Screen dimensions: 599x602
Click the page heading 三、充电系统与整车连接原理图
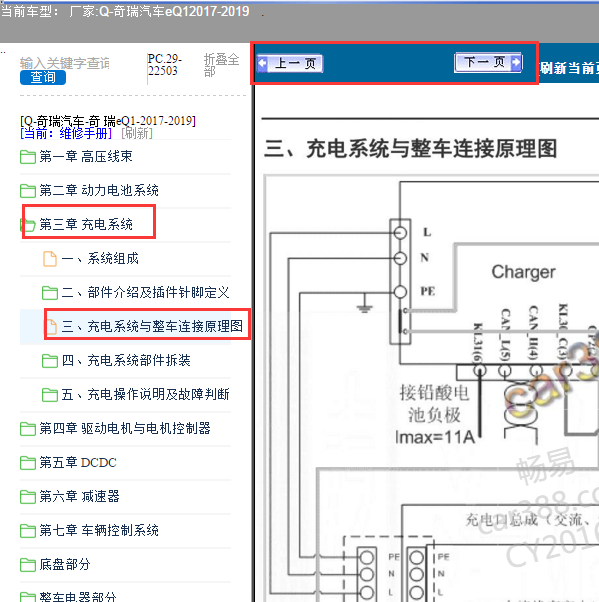(x=410, y=149)
